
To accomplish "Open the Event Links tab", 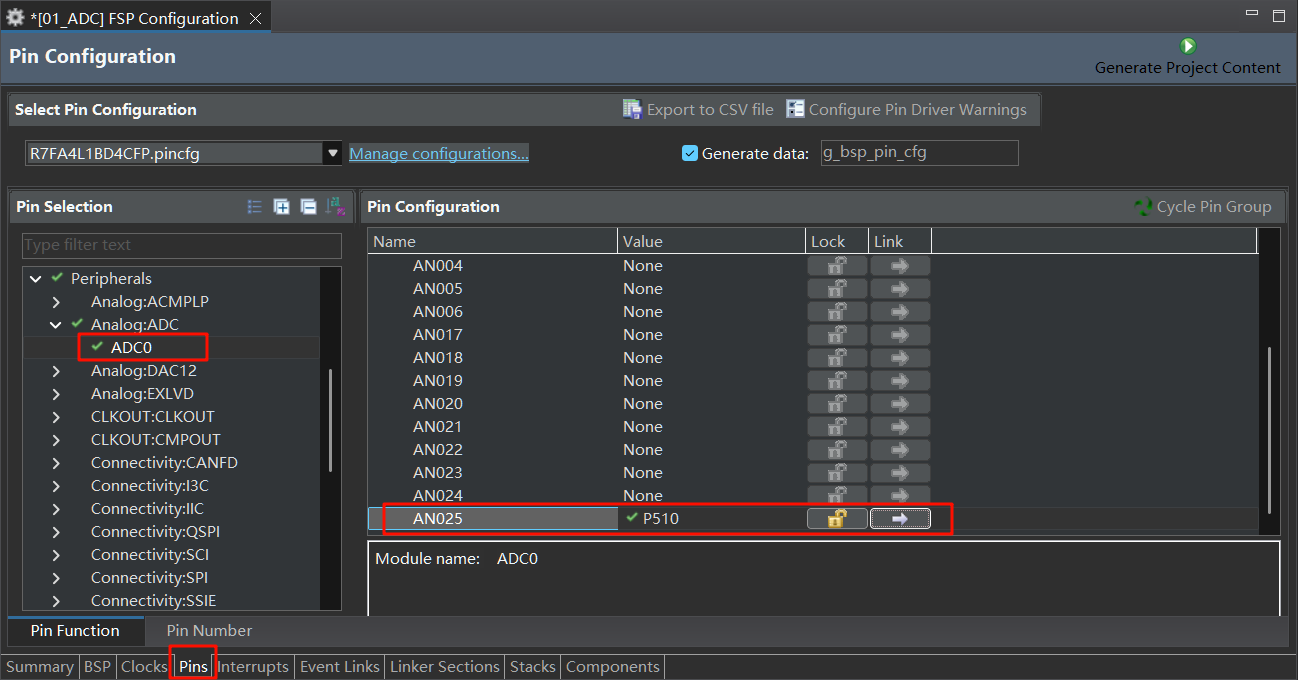I will click(x=340, y=666).
